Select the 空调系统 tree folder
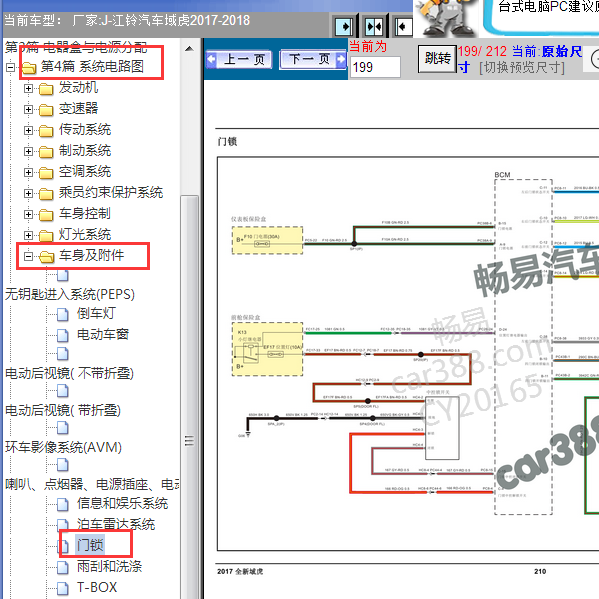This screenshot has height=599, width=599. click(x=85, y=172)
